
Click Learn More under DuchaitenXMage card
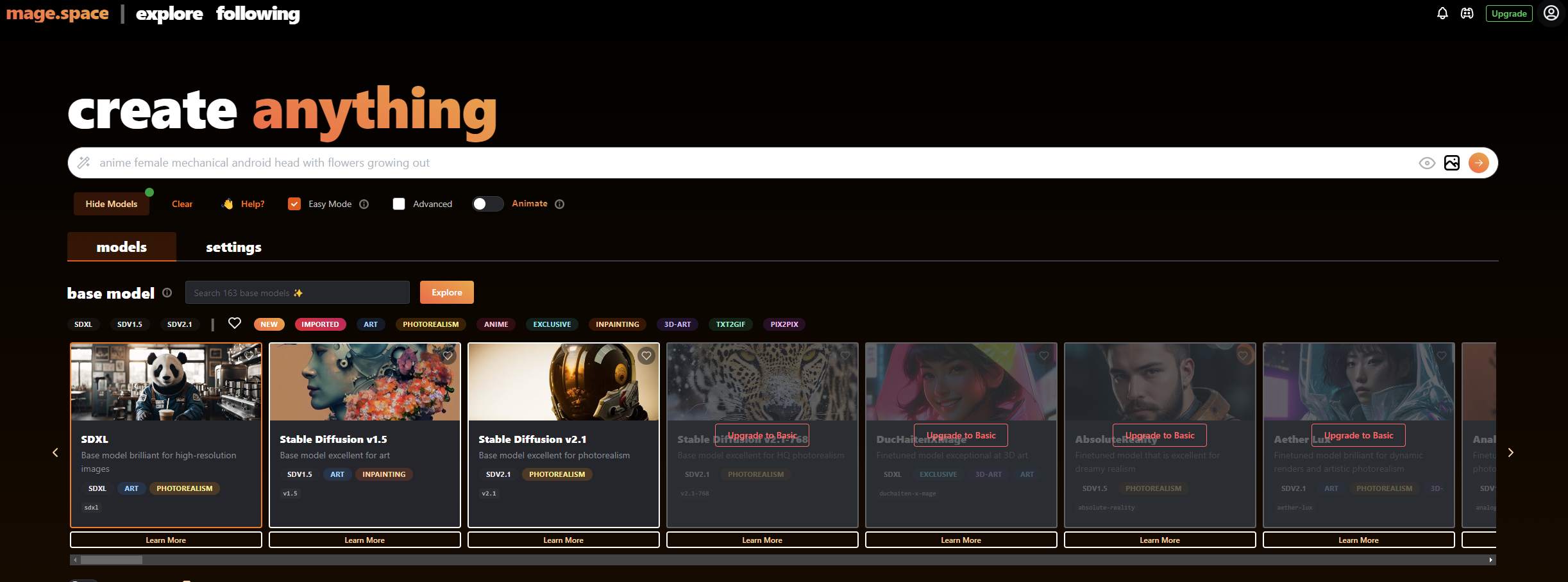pyautogui.click(x=961, y=540)
